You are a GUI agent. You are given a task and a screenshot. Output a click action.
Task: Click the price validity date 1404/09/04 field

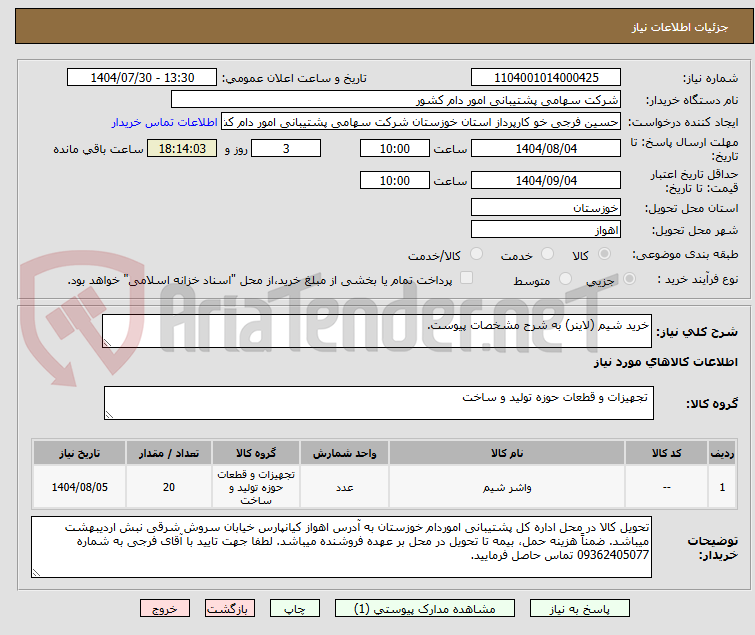pyautogui.click(x=546, y=181)
